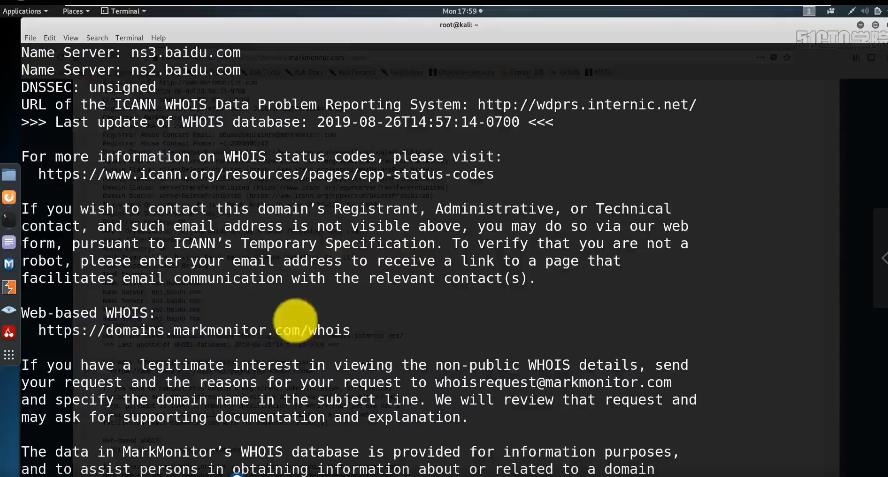
Task: Open the terminal's Search menu
Action: [97, 38]
